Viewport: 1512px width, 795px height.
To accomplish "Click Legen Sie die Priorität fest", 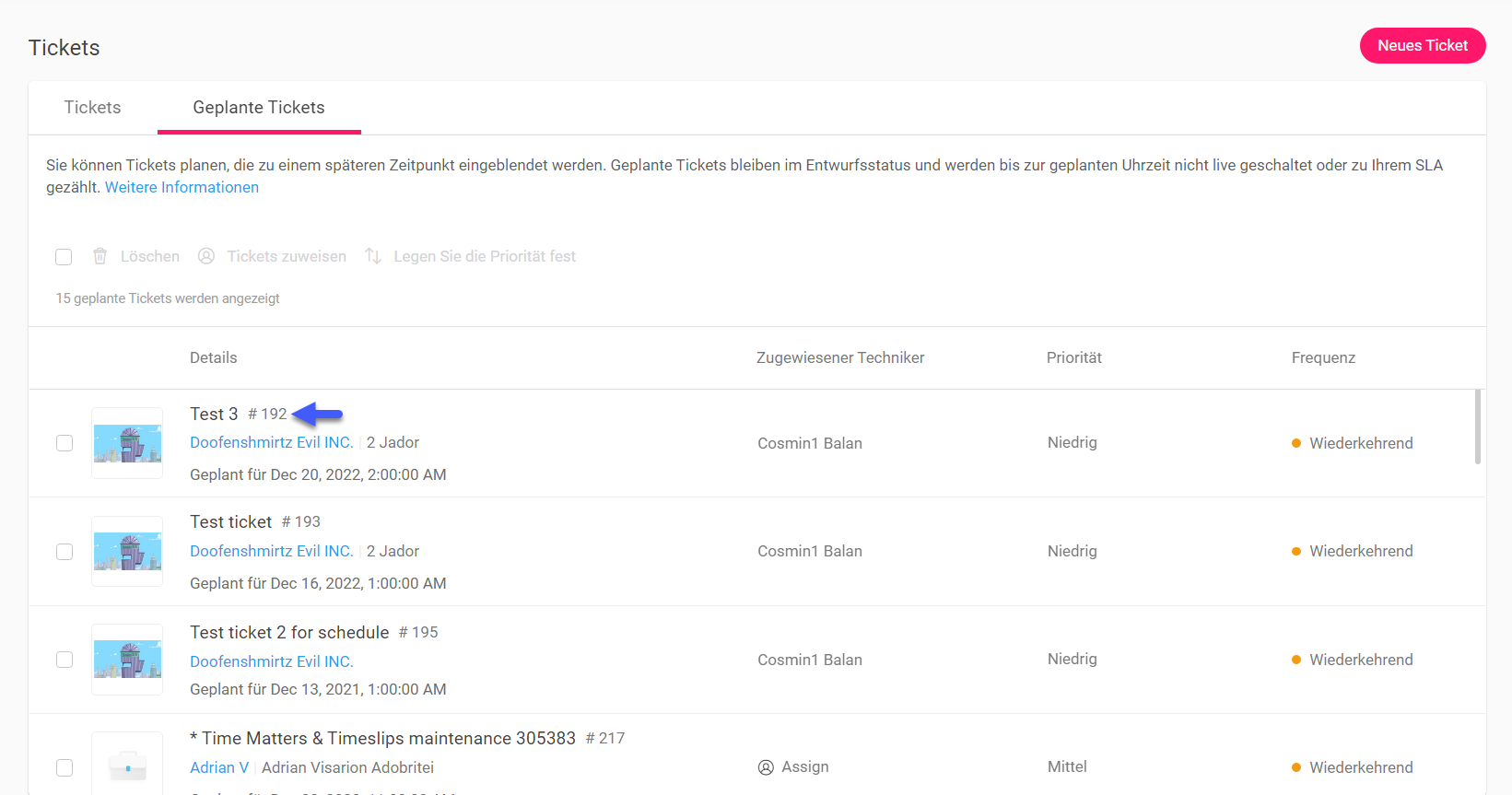I will (x=485, y=256).
